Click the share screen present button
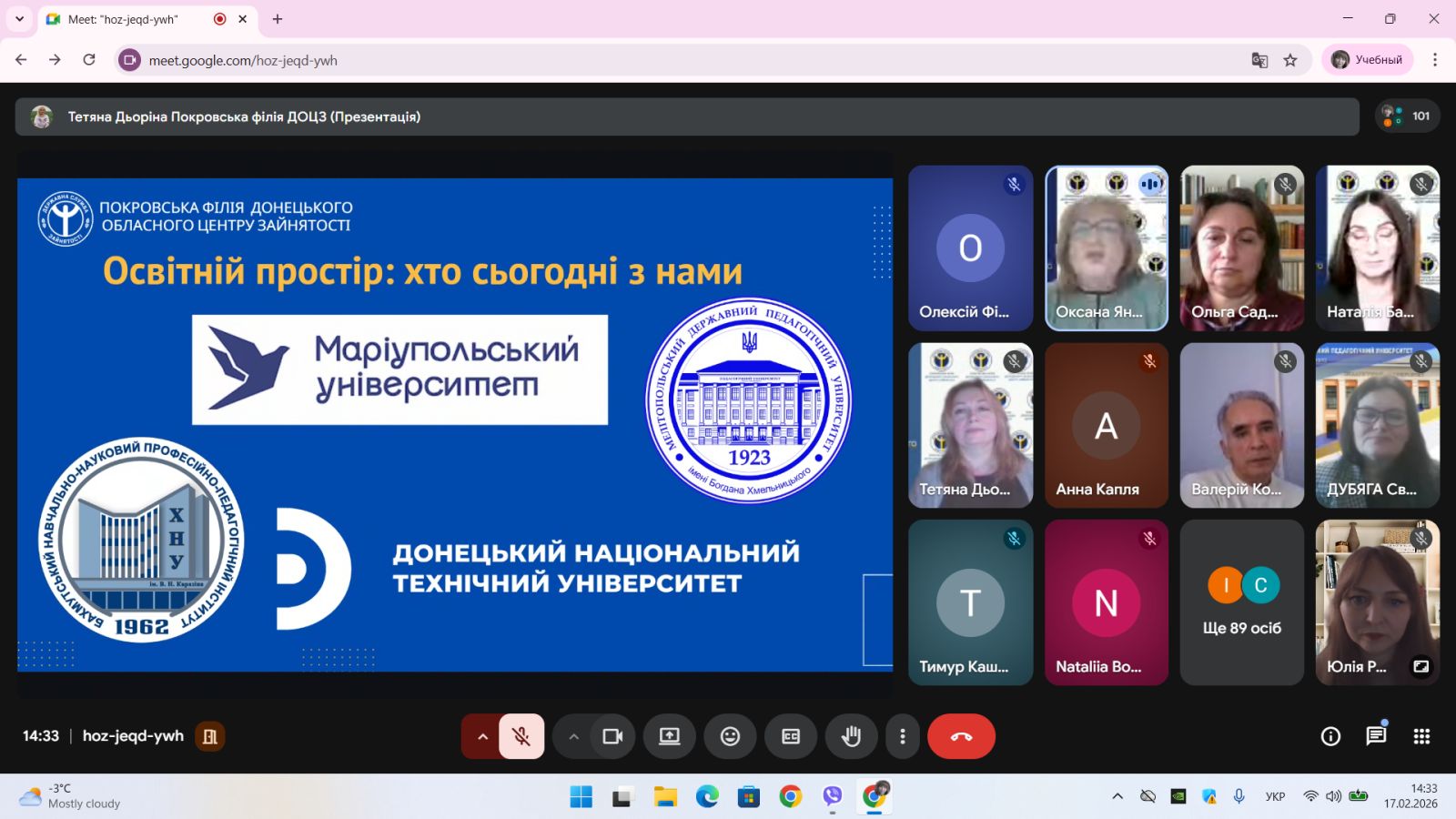Screen dimensions: 1456x819 point(670,736)
